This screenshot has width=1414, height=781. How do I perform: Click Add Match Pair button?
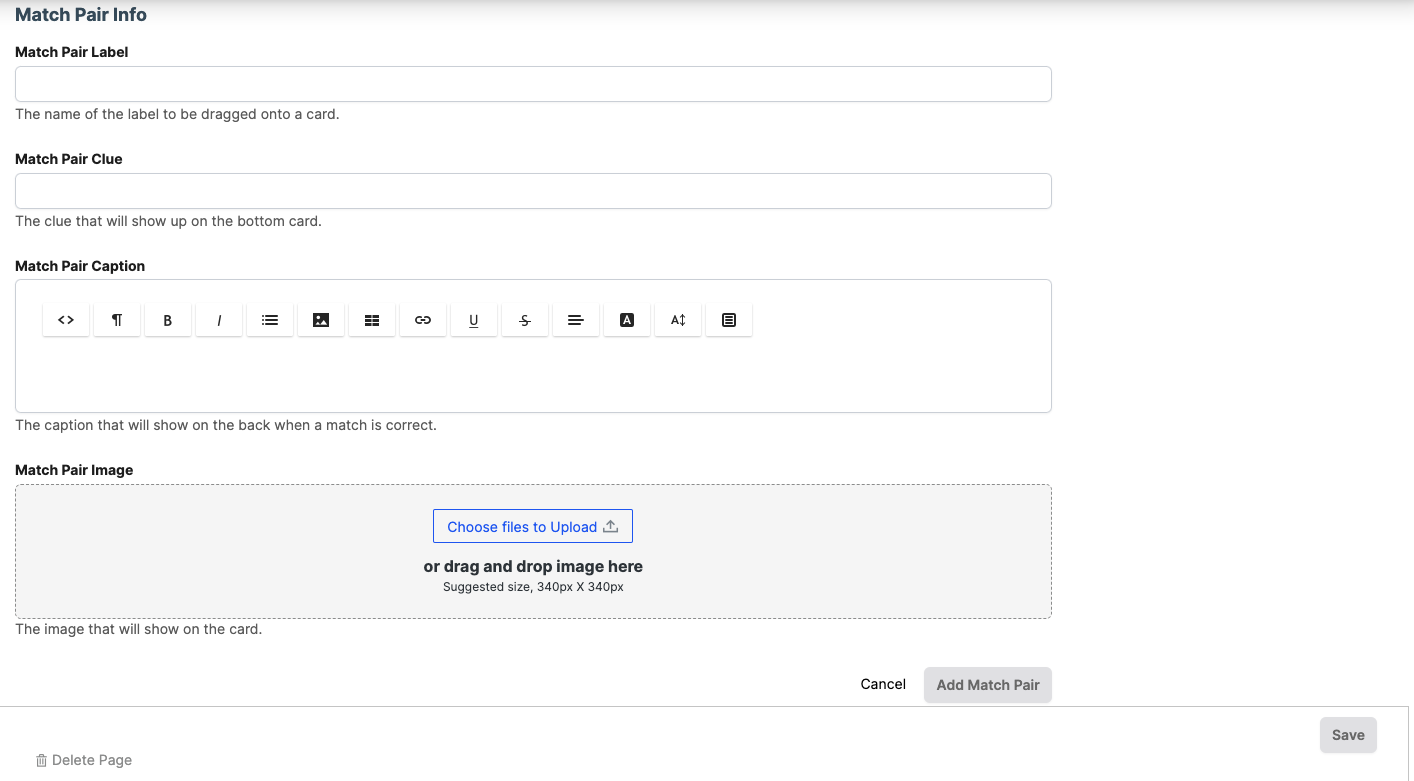(988, 685)
